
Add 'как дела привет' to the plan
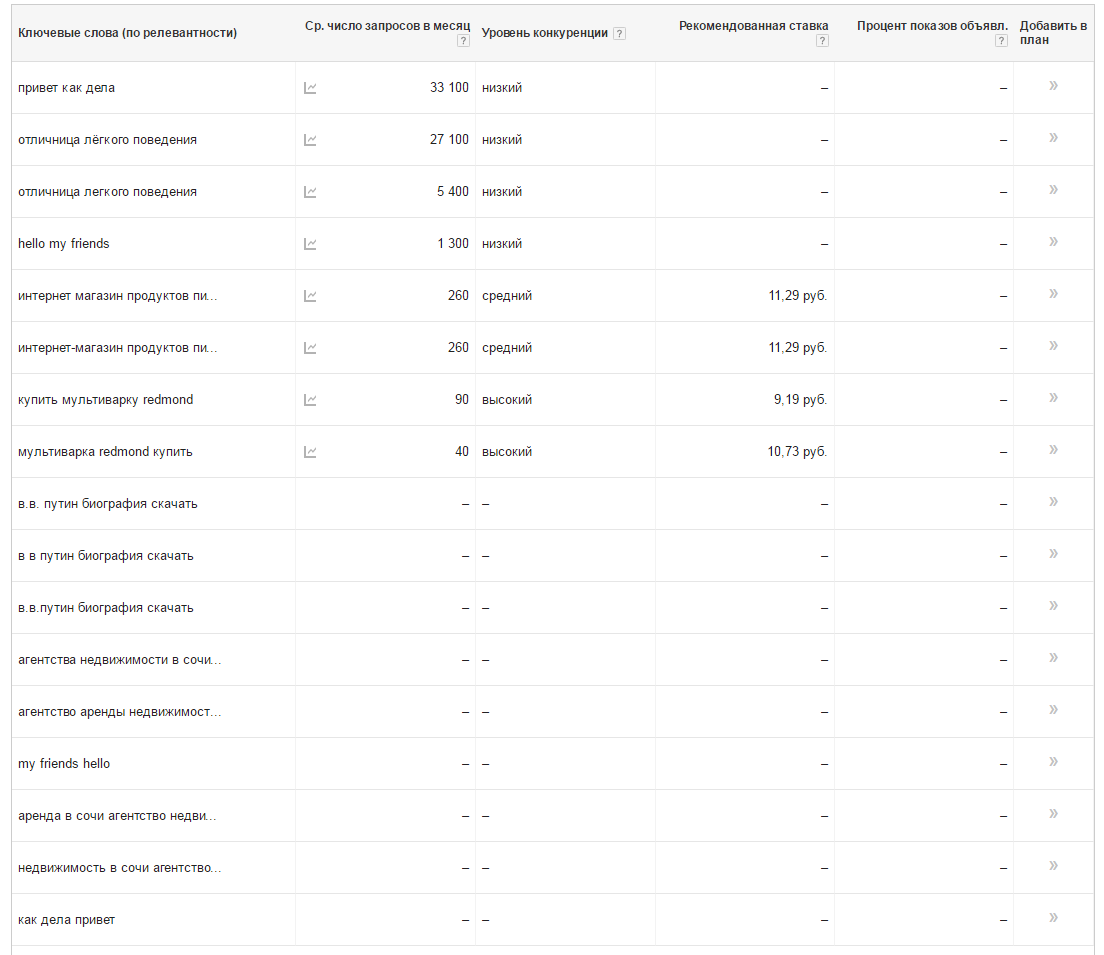click(1053, 918)
